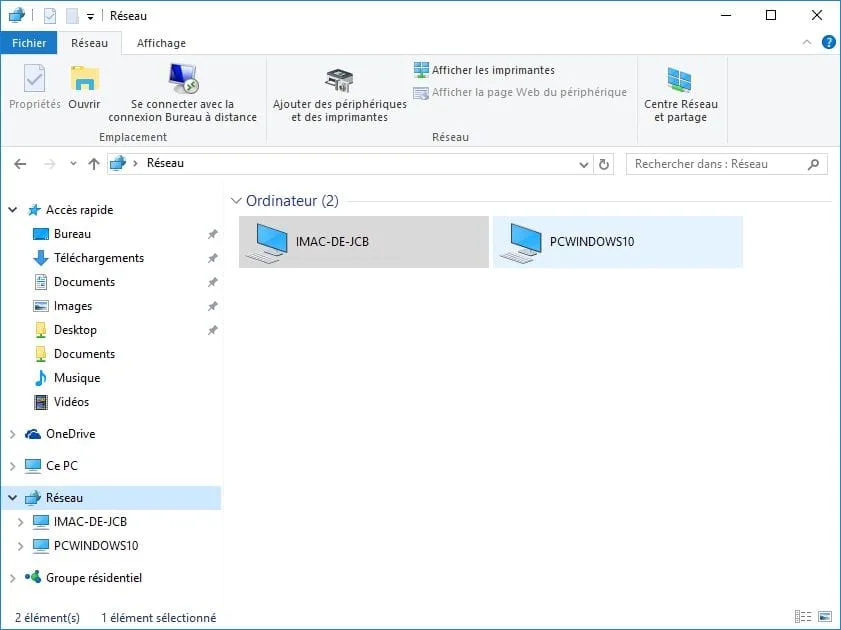This screenshot has height=630, width=841.
Task: Click the 2 élément(s) status text
Action: 47,618
